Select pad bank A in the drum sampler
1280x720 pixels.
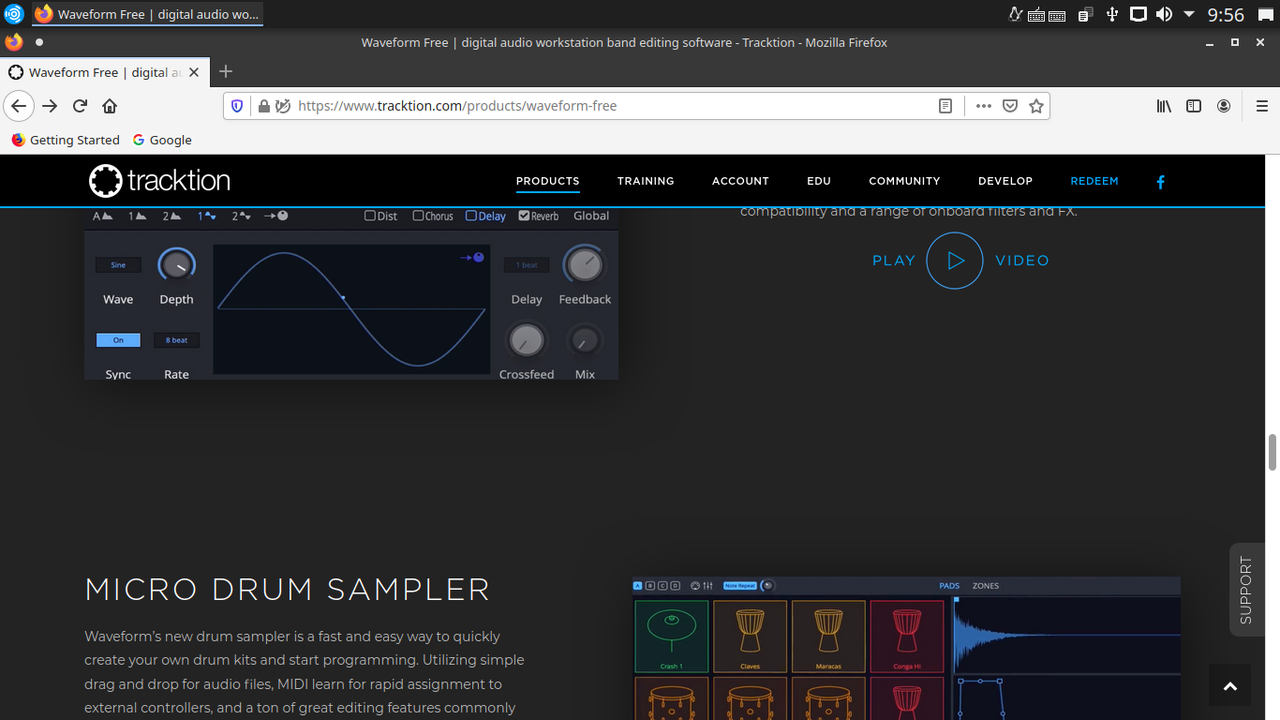point(637,585)
